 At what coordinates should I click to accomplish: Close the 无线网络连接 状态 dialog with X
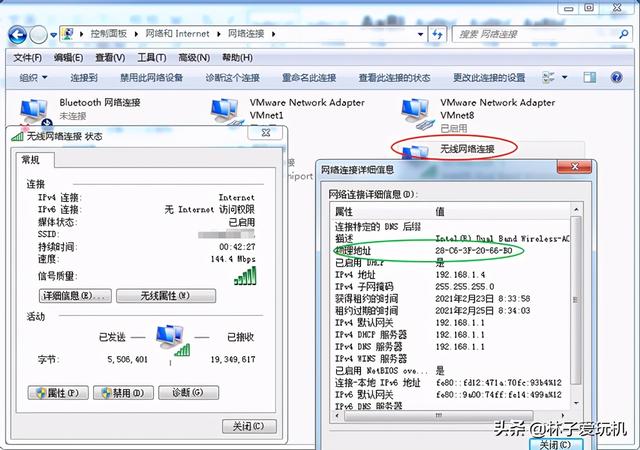point(265,133)
